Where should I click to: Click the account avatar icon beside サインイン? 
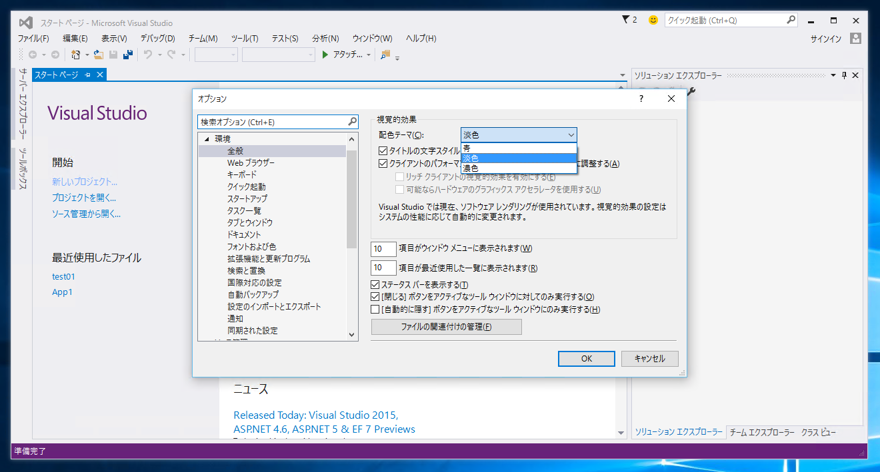[855, 38]
